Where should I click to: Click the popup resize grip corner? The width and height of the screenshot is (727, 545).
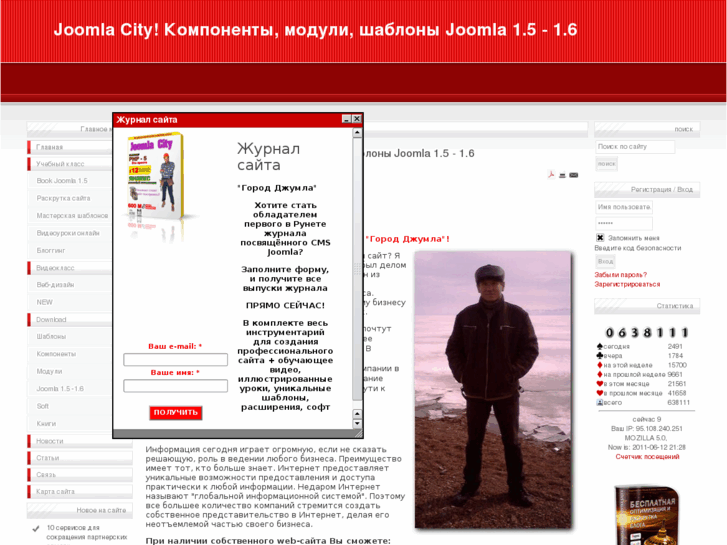[358, 433]
